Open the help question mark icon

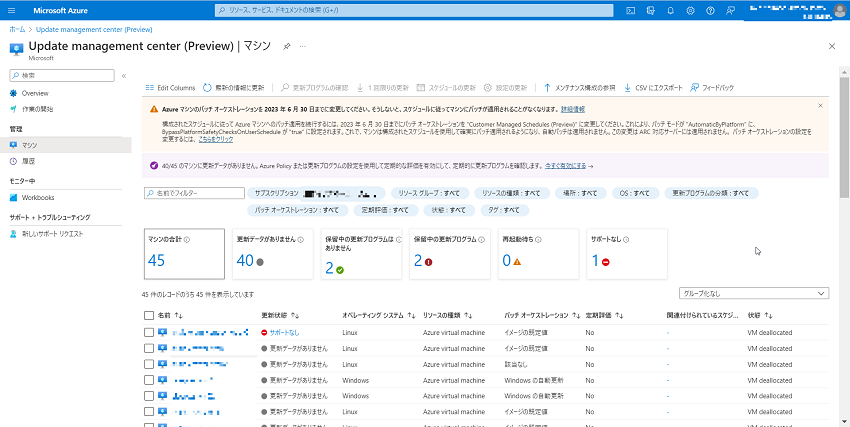click(x=710, y=10)
